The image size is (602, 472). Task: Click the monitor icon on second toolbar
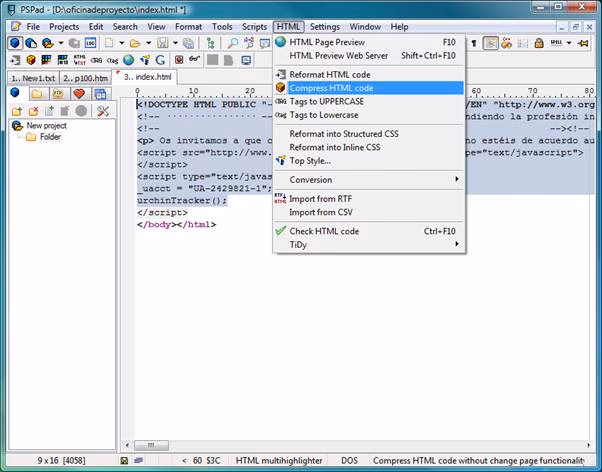coord(246,60)
